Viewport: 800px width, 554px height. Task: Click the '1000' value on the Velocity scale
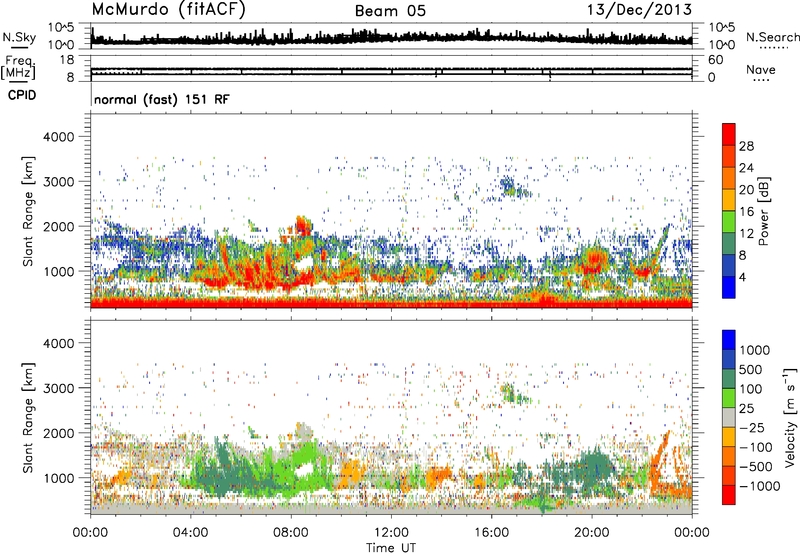[755, 350]
